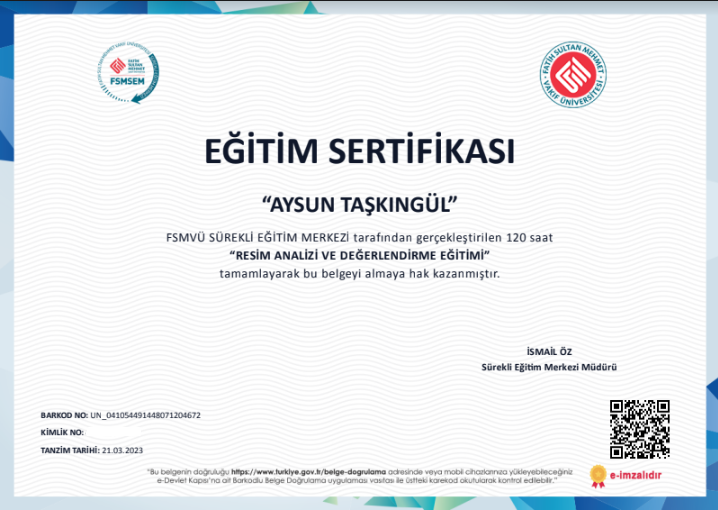Click the line starting "FSMVÜ SÜREKLİ EĞİTİM MERKEZİ"
The image size is (718, 510).
[x=359, y=238]
